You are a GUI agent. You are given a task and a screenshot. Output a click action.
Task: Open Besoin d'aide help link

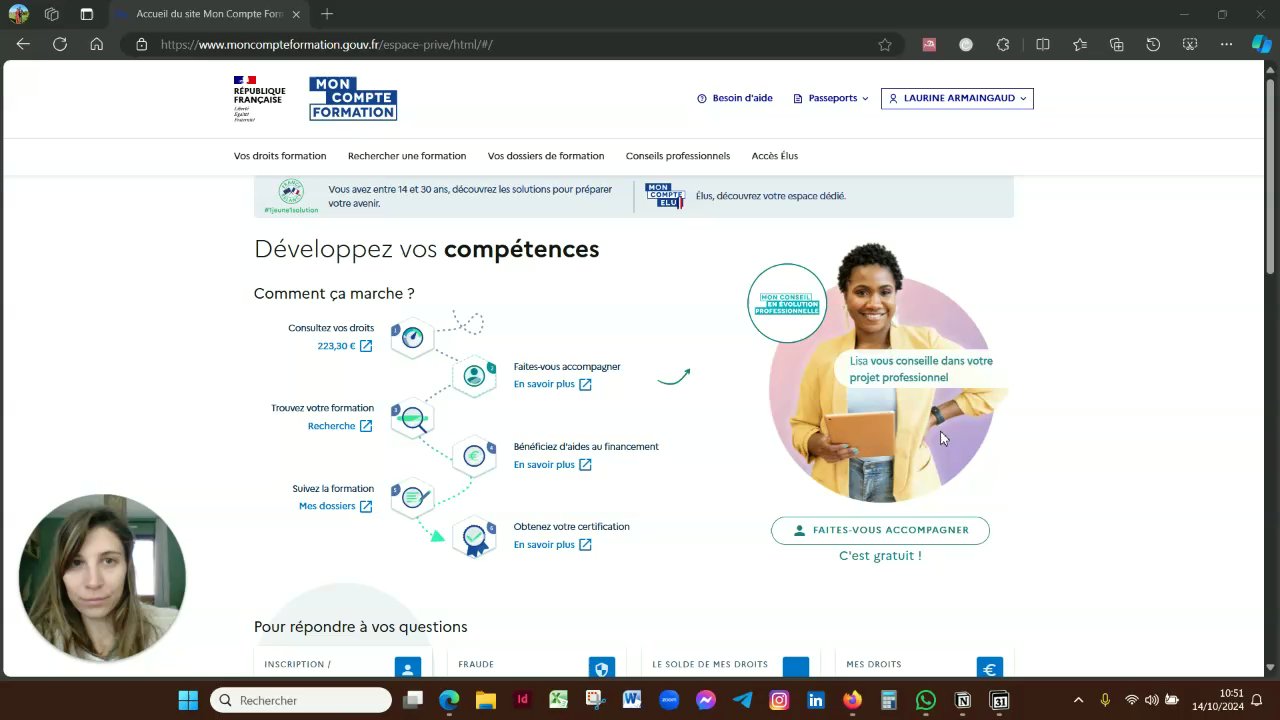click(x=735, y=98)
